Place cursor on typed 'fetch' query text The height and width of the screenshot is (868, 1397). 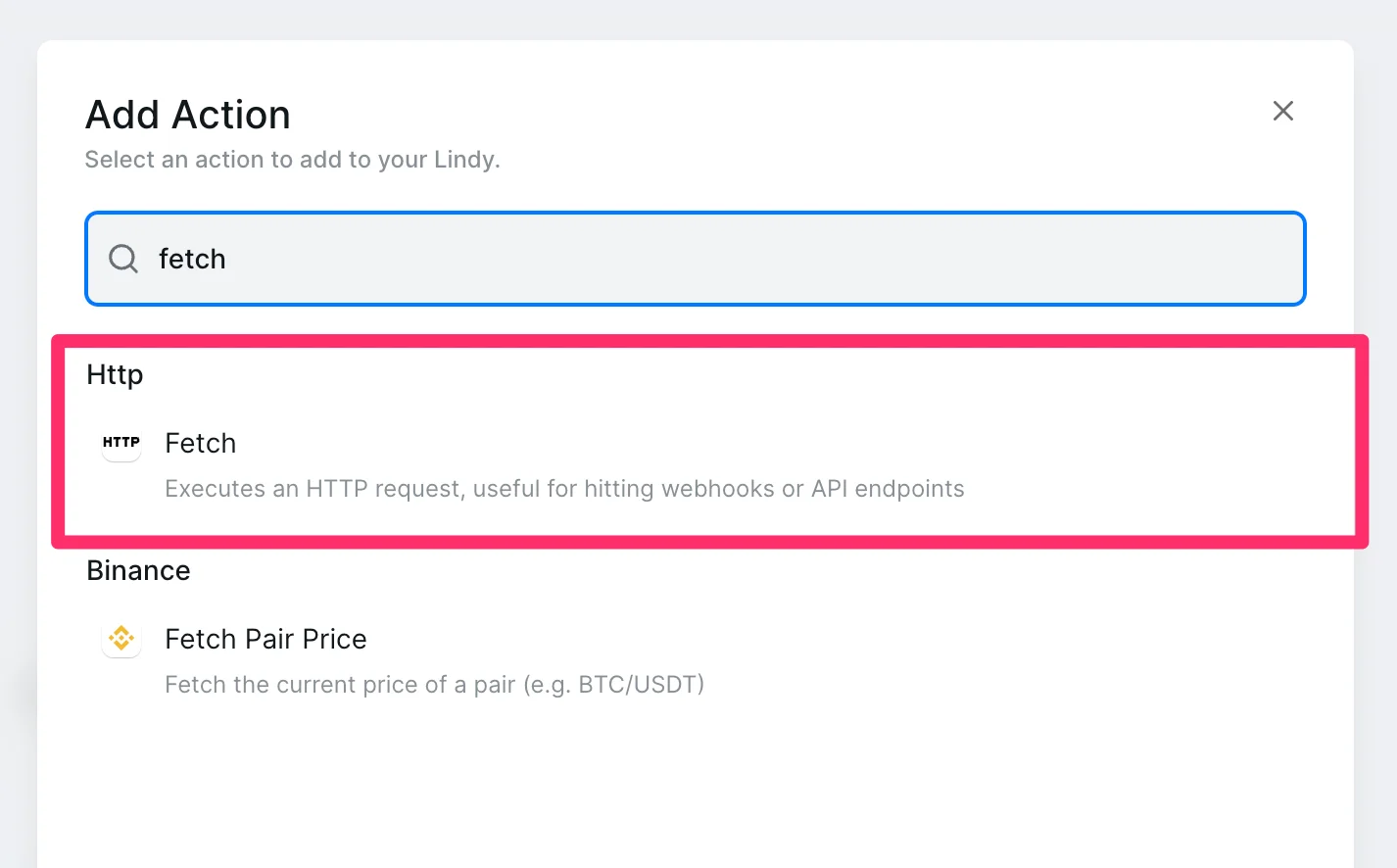pos(192,260)
